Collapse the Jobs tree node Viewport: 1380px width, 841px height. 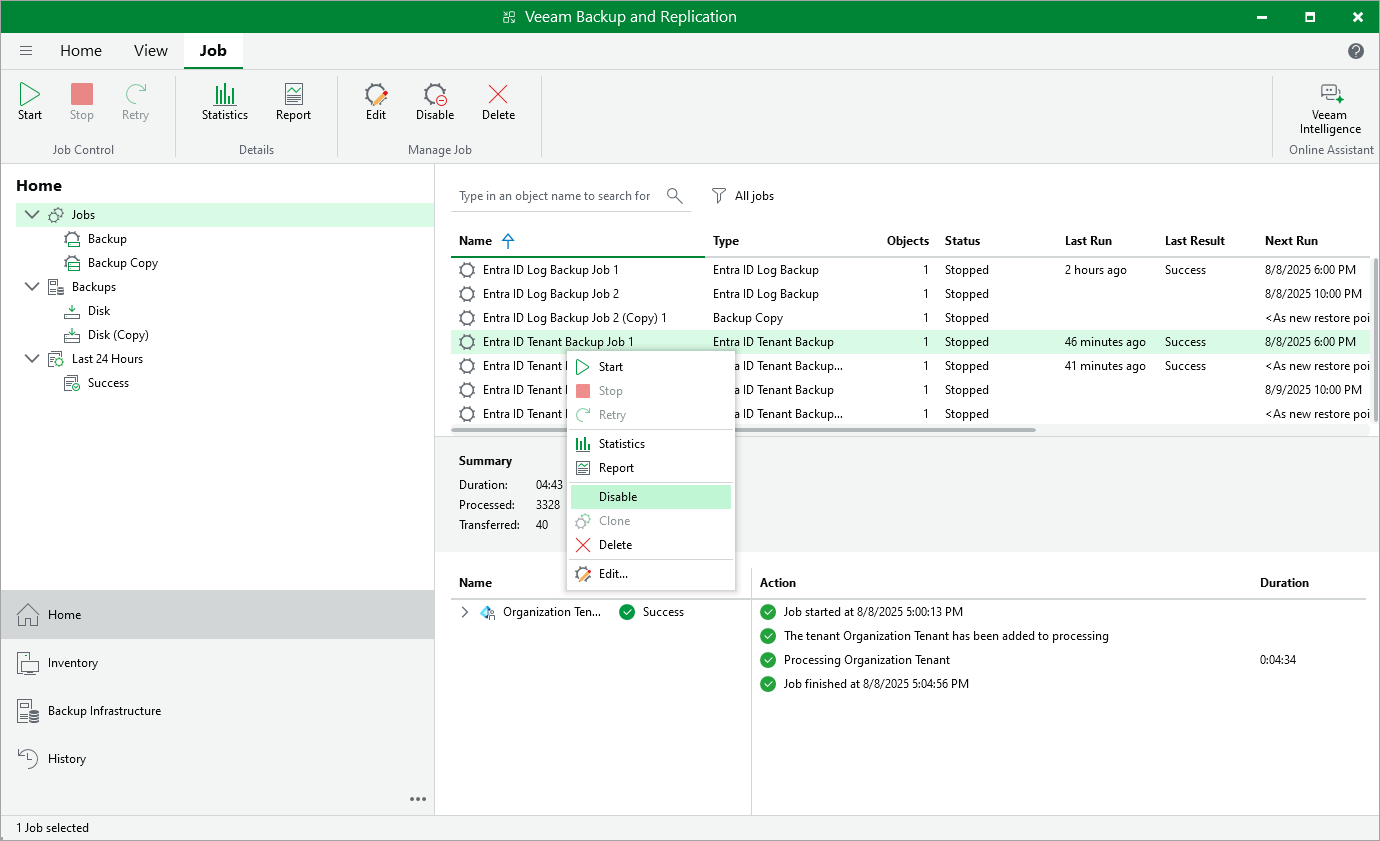[x=32, y=215]
